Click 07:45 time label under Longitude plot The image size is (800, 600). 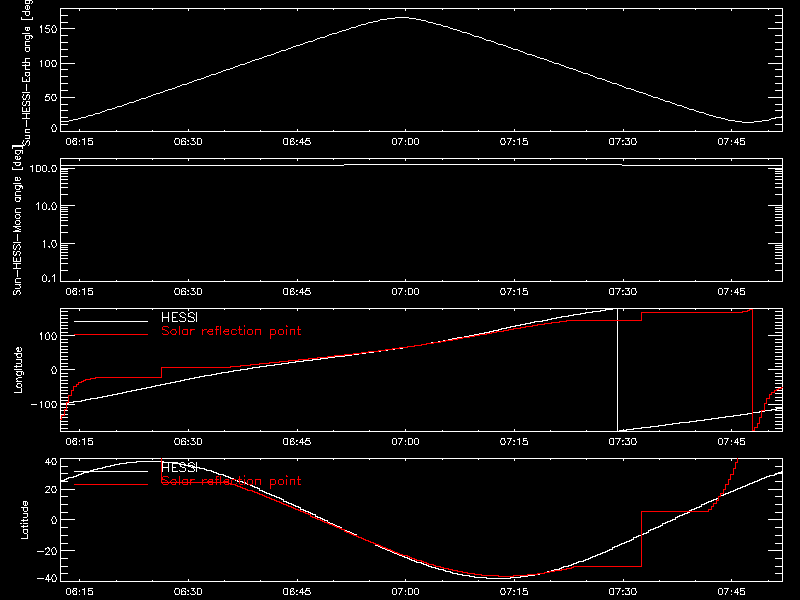[732, 442]
